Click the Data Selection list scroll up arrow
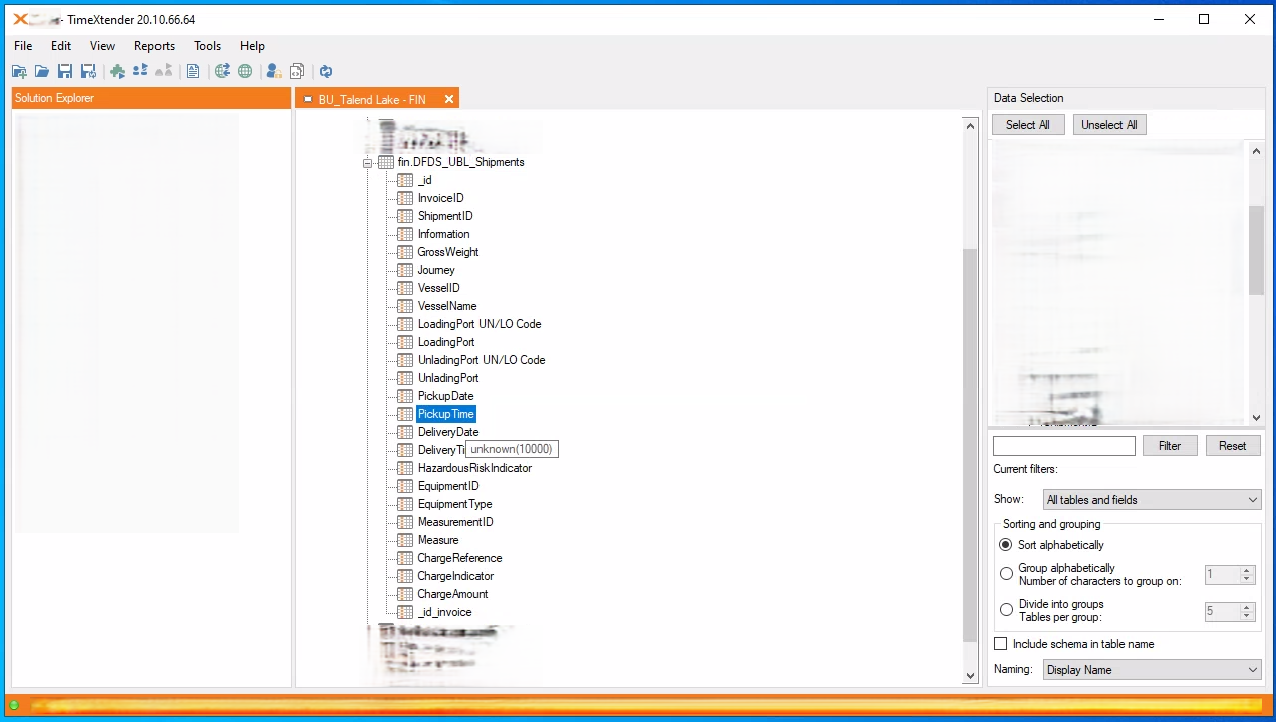Image resolution: width=1276 pixels, height=722 pixels. click(1257, 150)
